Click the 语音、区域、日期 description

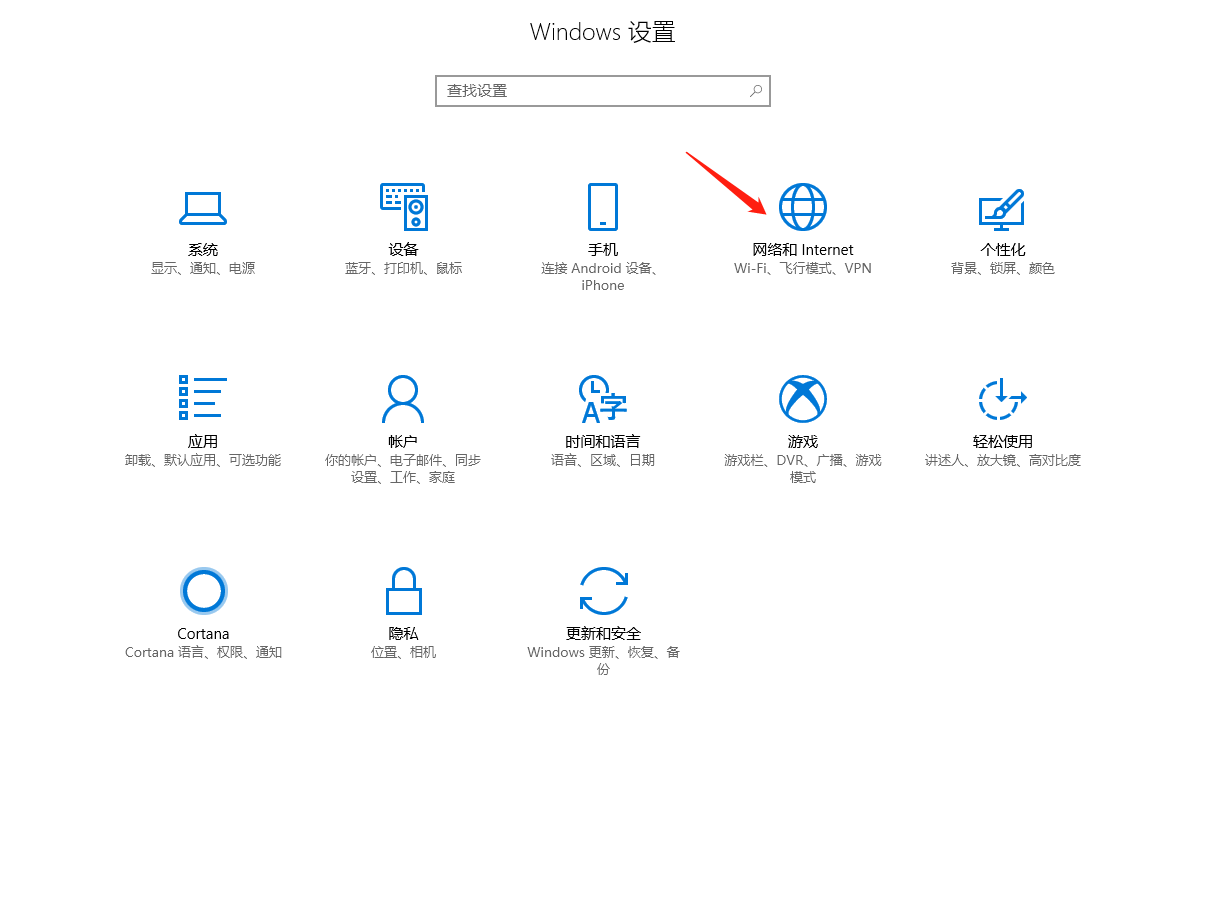tap(603, 461)
